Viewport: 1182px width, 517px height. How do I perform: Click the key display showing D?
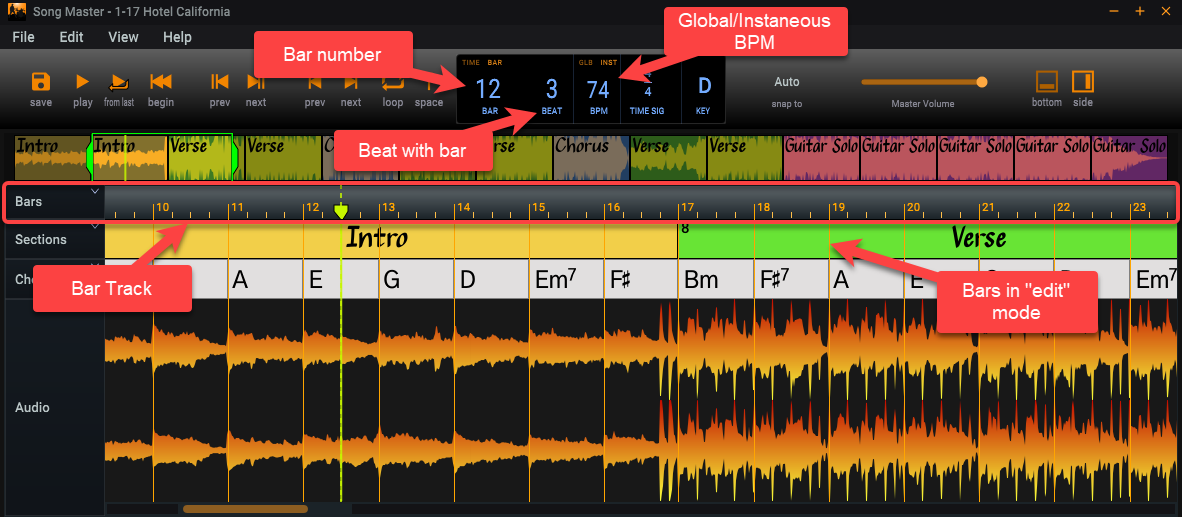click(x=703, y=90)
